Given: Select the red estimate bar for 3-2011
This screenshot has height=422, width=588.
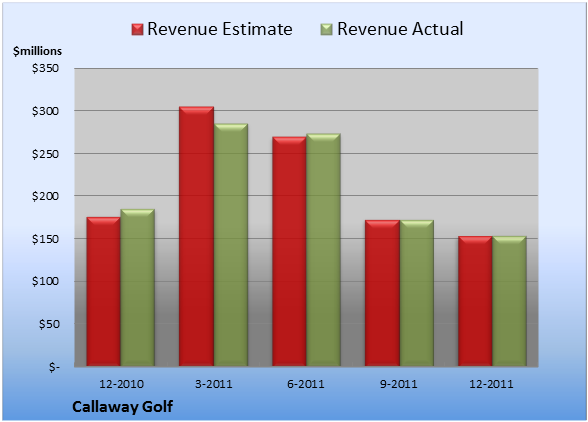Looking at the screenshot, I should [x=196, y=236].
